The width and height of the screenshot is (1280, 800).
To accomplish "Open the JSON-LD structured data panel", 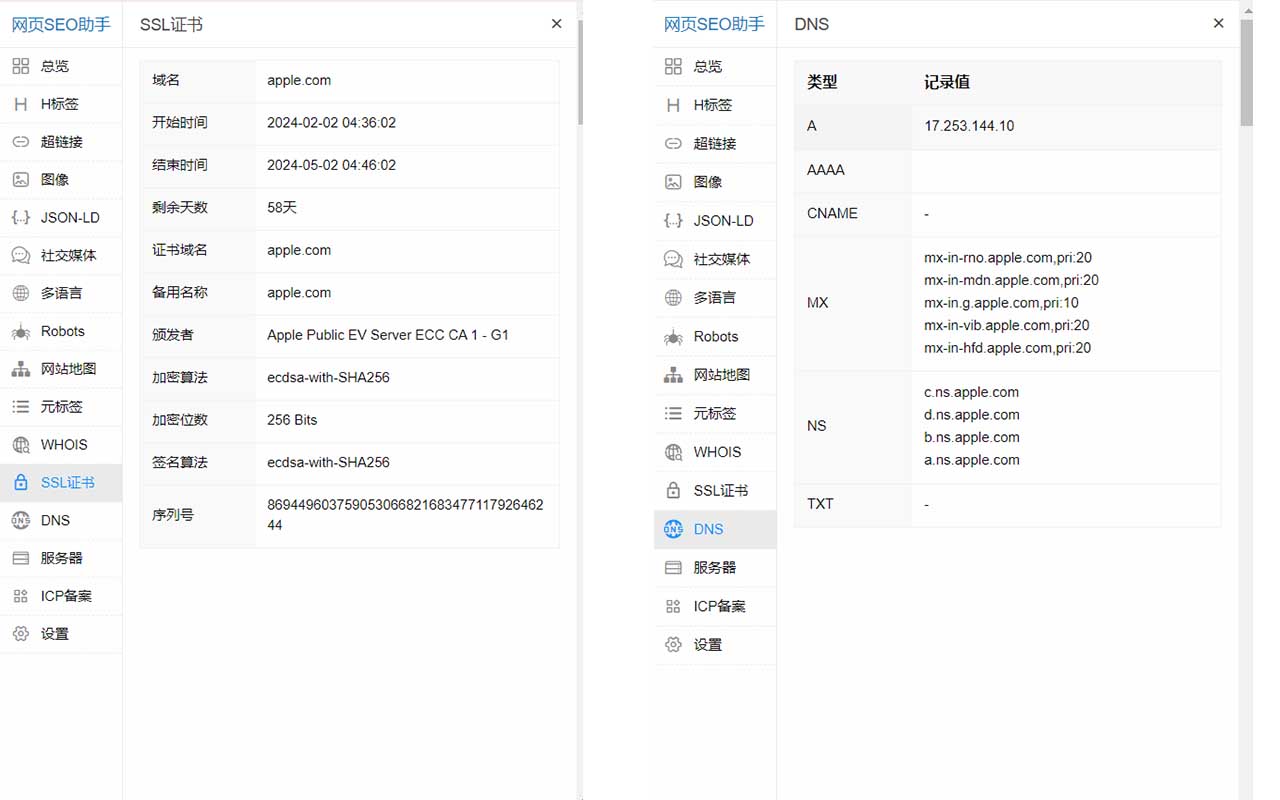I will 62,217.
